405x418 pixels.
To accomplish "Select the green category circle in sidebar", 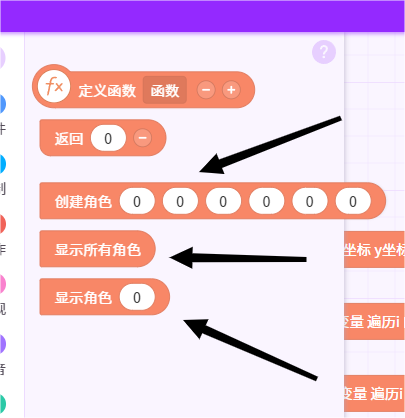I will [2, 404].
